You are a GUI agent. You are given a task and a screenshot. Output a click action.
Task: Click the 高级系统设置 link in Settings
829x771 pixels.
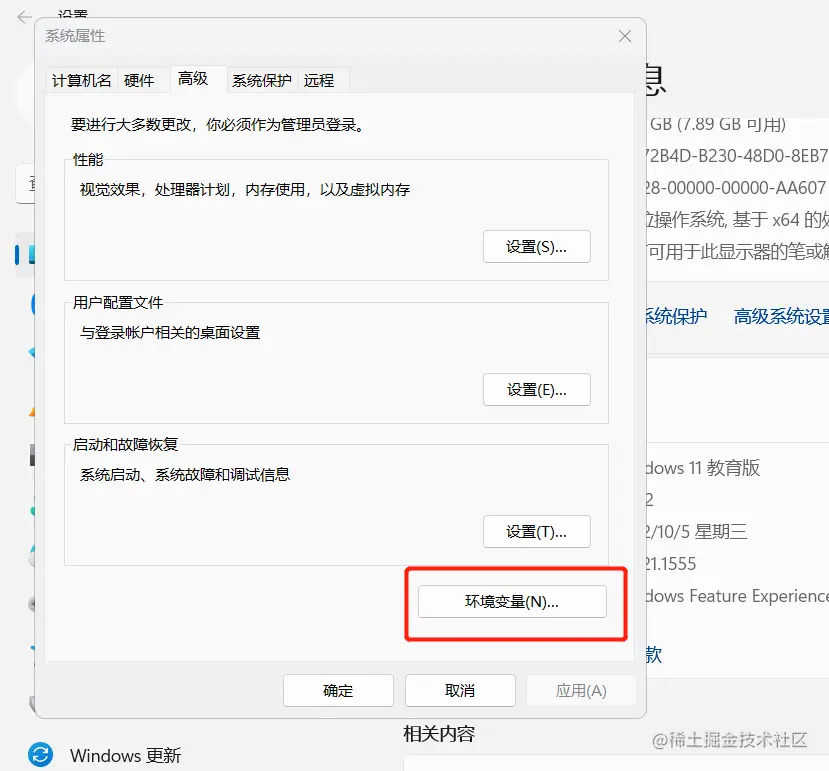pos(781,316)
